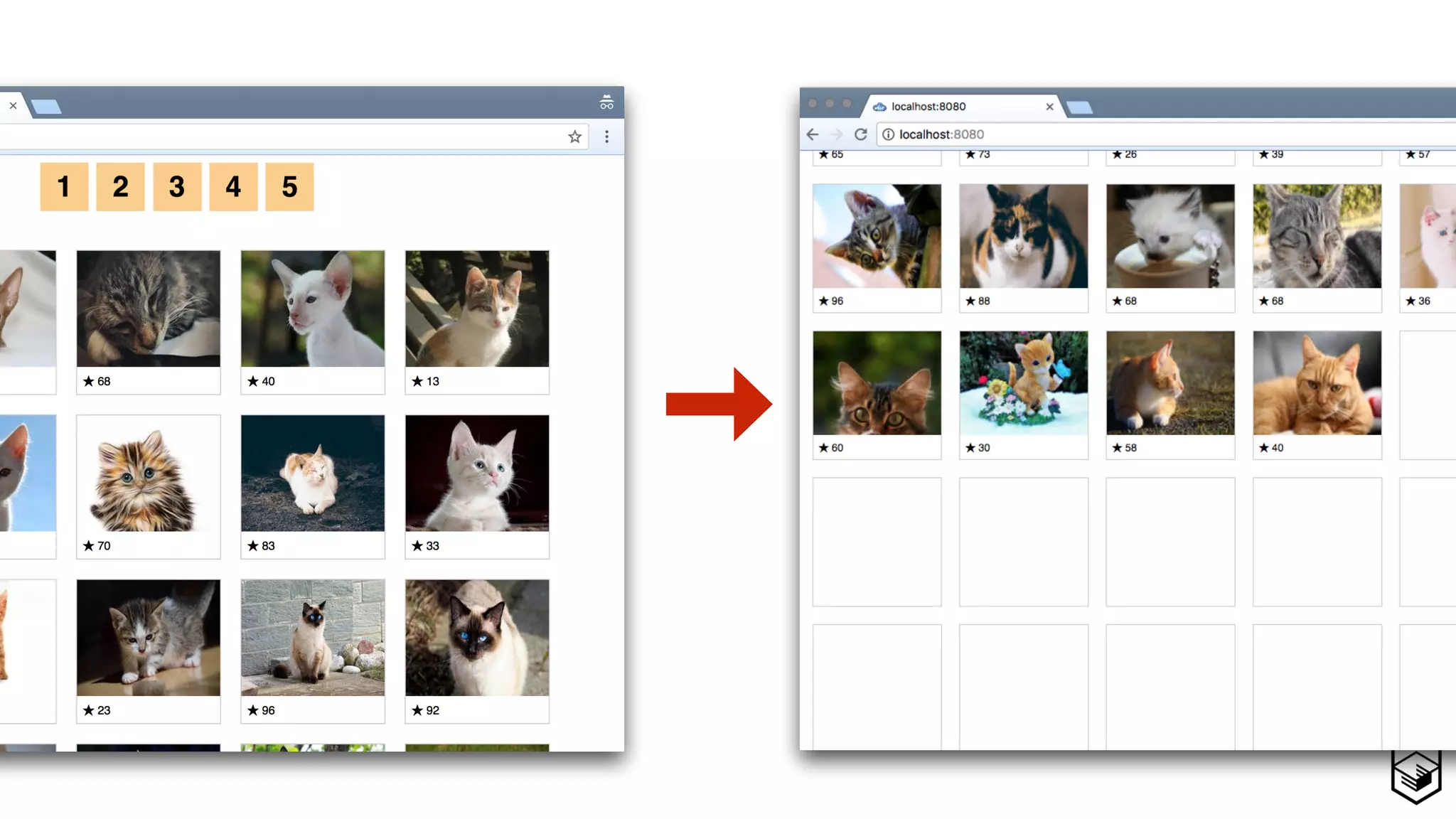Select pagination button 3
The width and height of the screenshot is (1456, 819).
[x=177, y=187]
